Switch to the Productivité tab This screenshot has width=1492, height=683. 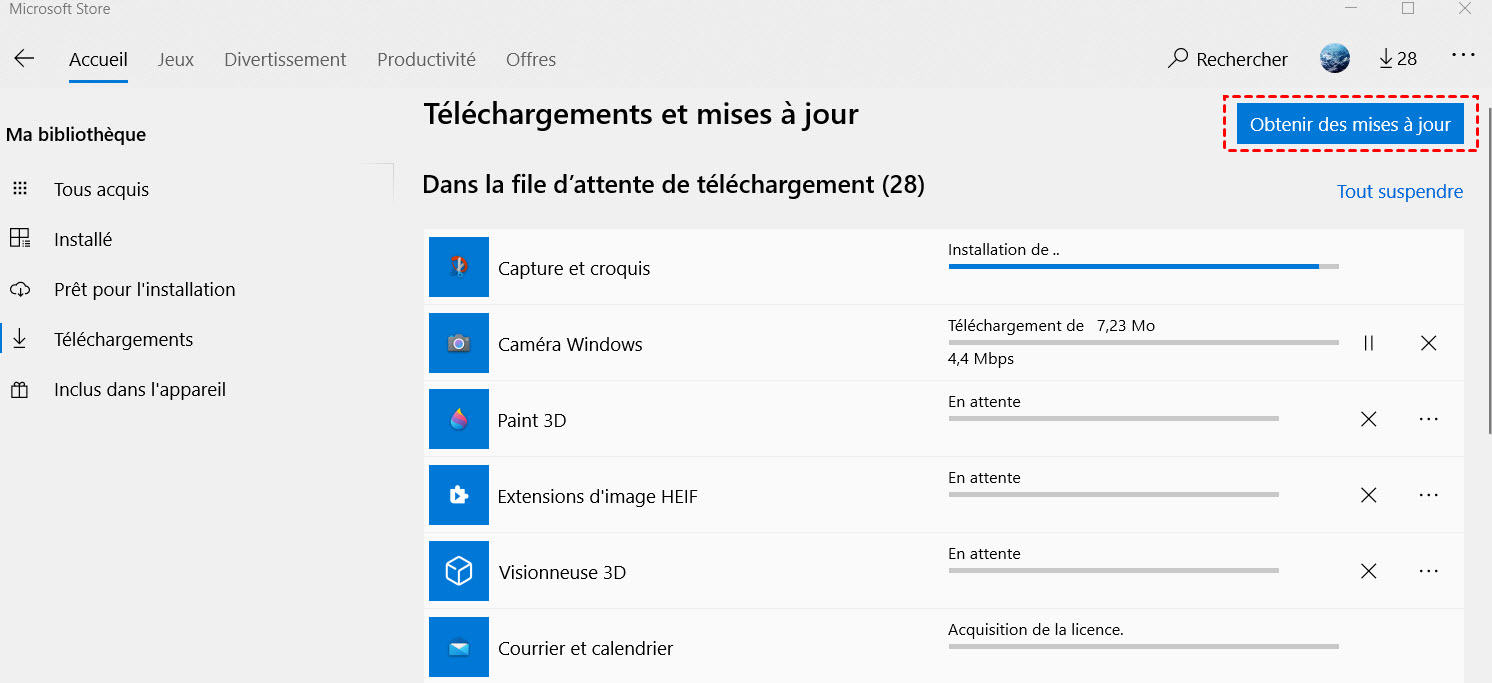[426, 60]
